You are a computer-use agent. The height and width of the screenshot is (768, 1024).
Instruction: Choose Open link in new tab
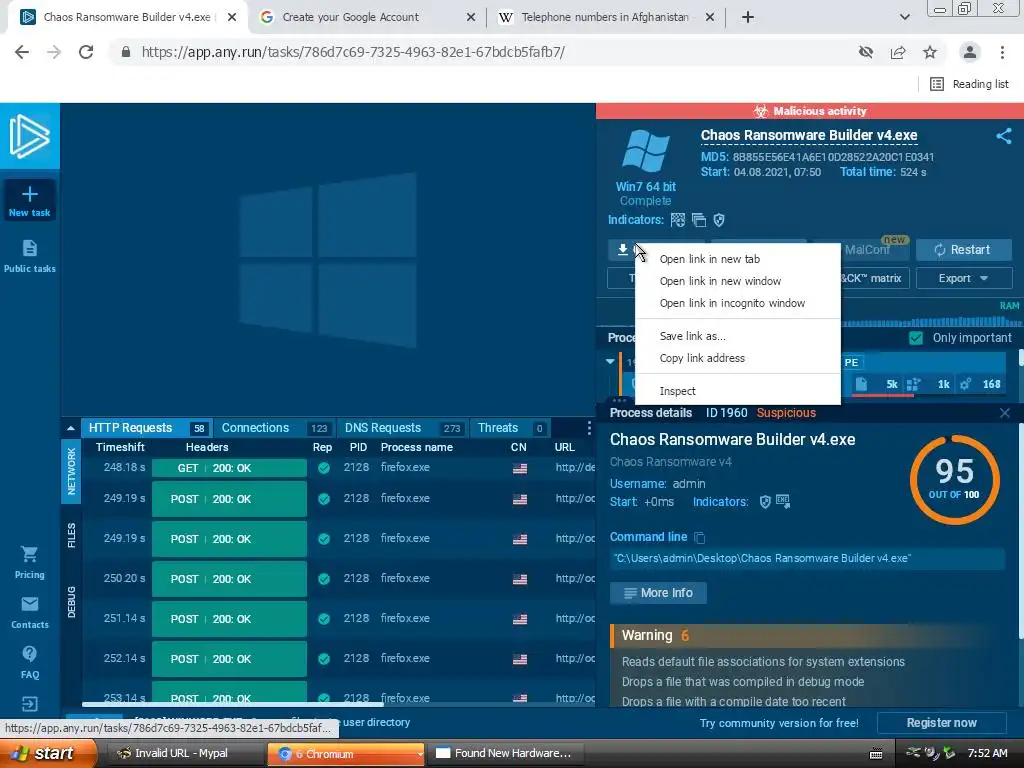710,259
